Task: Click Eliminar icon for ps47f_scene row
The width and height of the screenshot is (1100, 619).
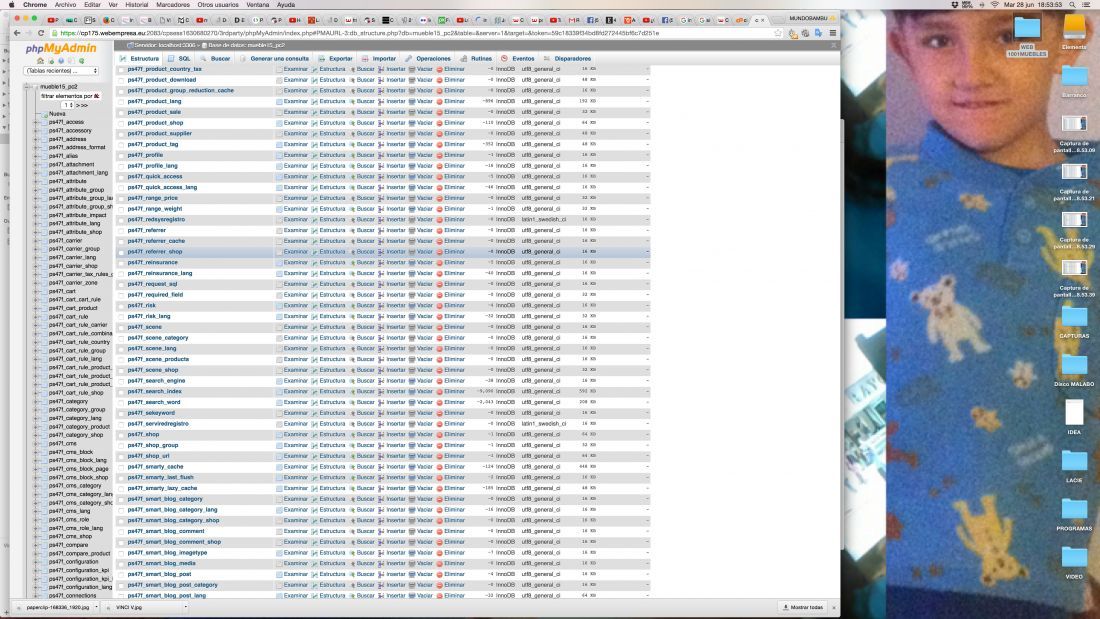Action: point(440,327)
